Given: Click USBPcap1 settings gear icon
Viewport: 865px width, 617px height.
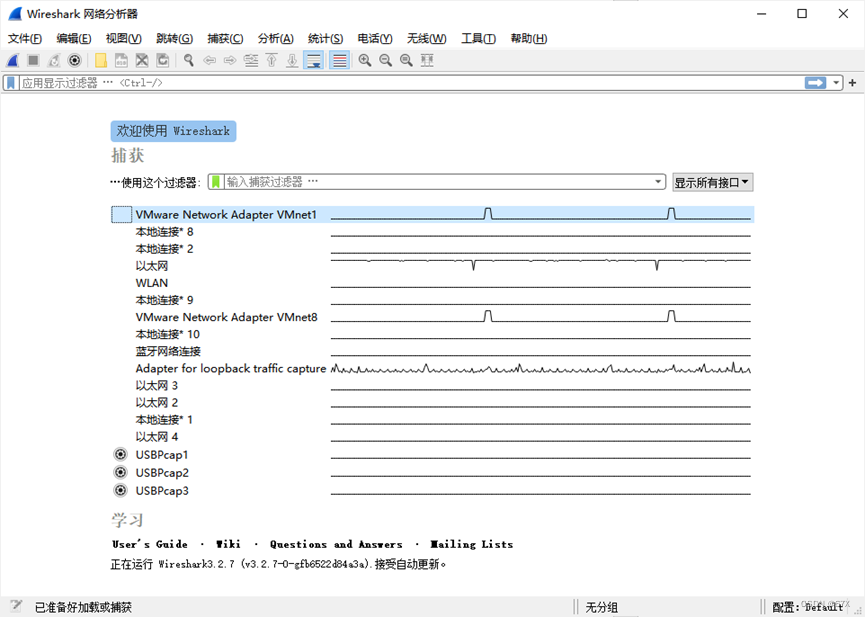Looking at the screenshot, I should (x=120, y=455).
